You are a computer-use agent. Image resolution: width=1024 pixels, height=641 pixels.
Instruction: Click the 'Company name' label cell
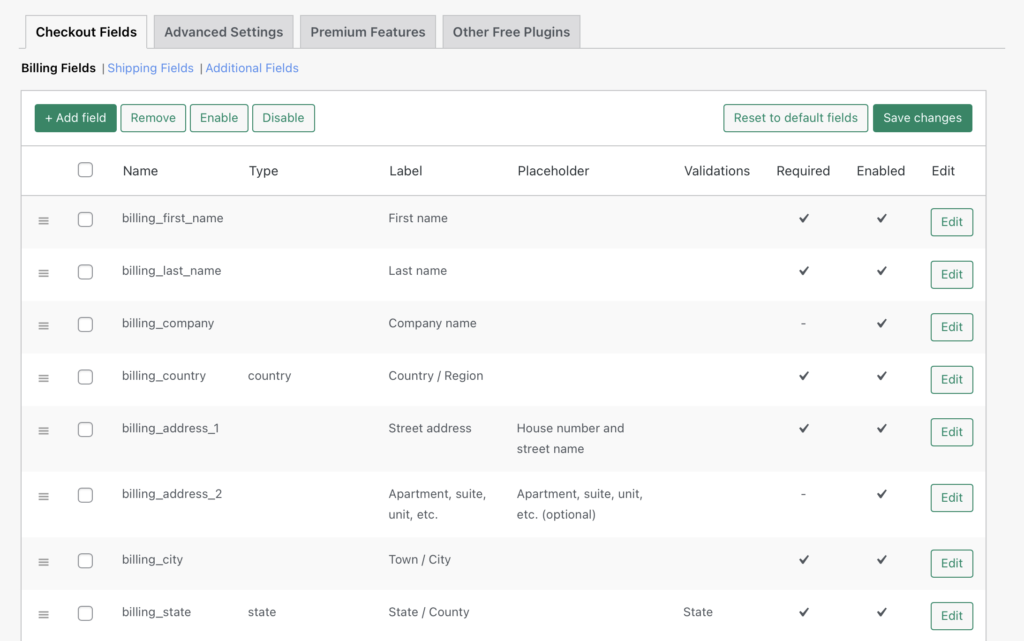432,323
